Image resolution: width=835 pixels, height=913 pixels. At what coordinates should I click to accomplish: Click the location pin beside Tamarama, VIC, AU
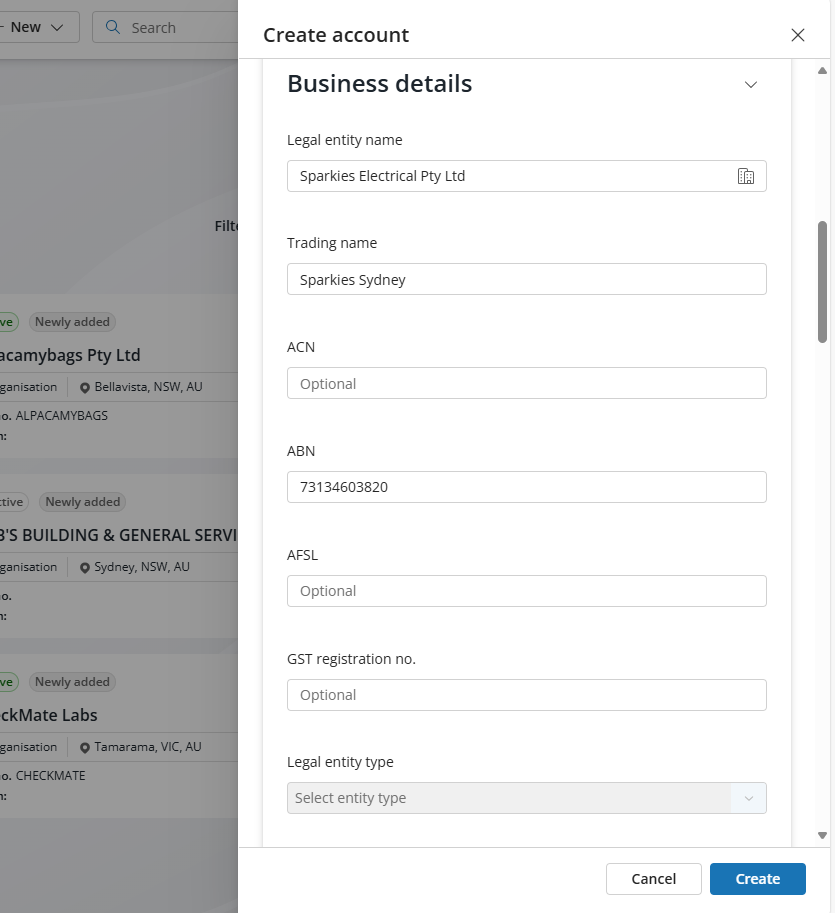click(x=85, y=747)
